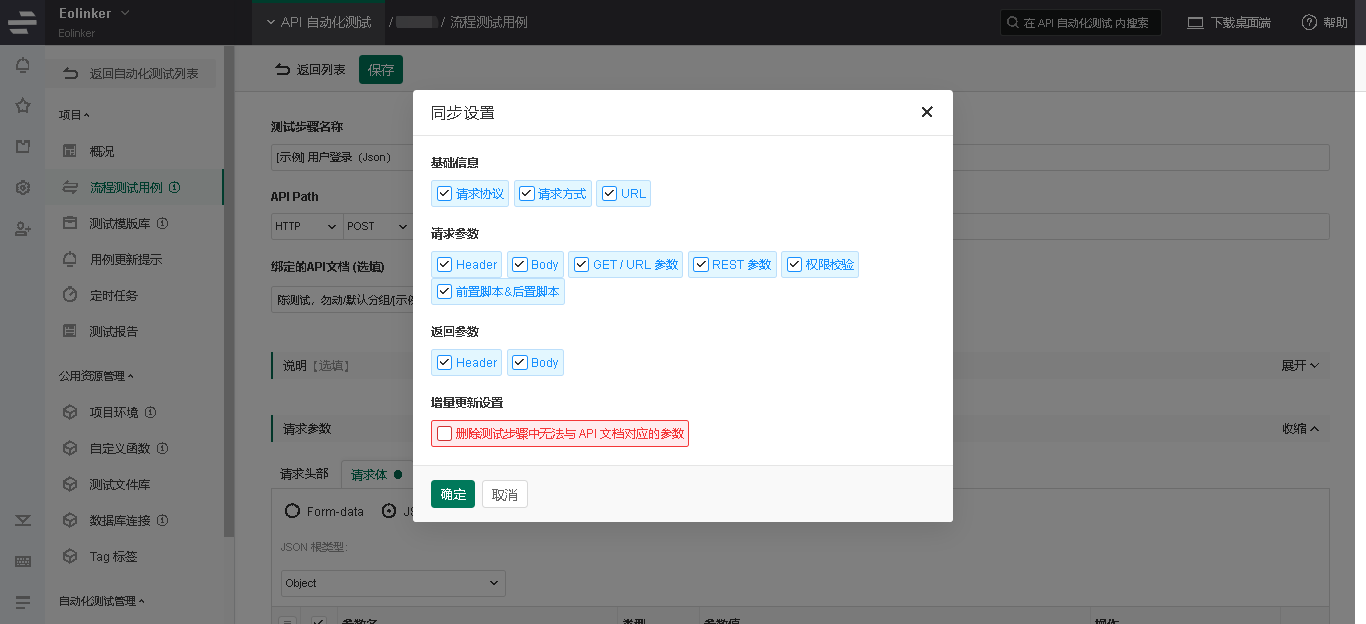Image resolution: width=1366 pixels, height=624 pixels.
Task: Open the favorites star icon in left rail
Action: 22,106
